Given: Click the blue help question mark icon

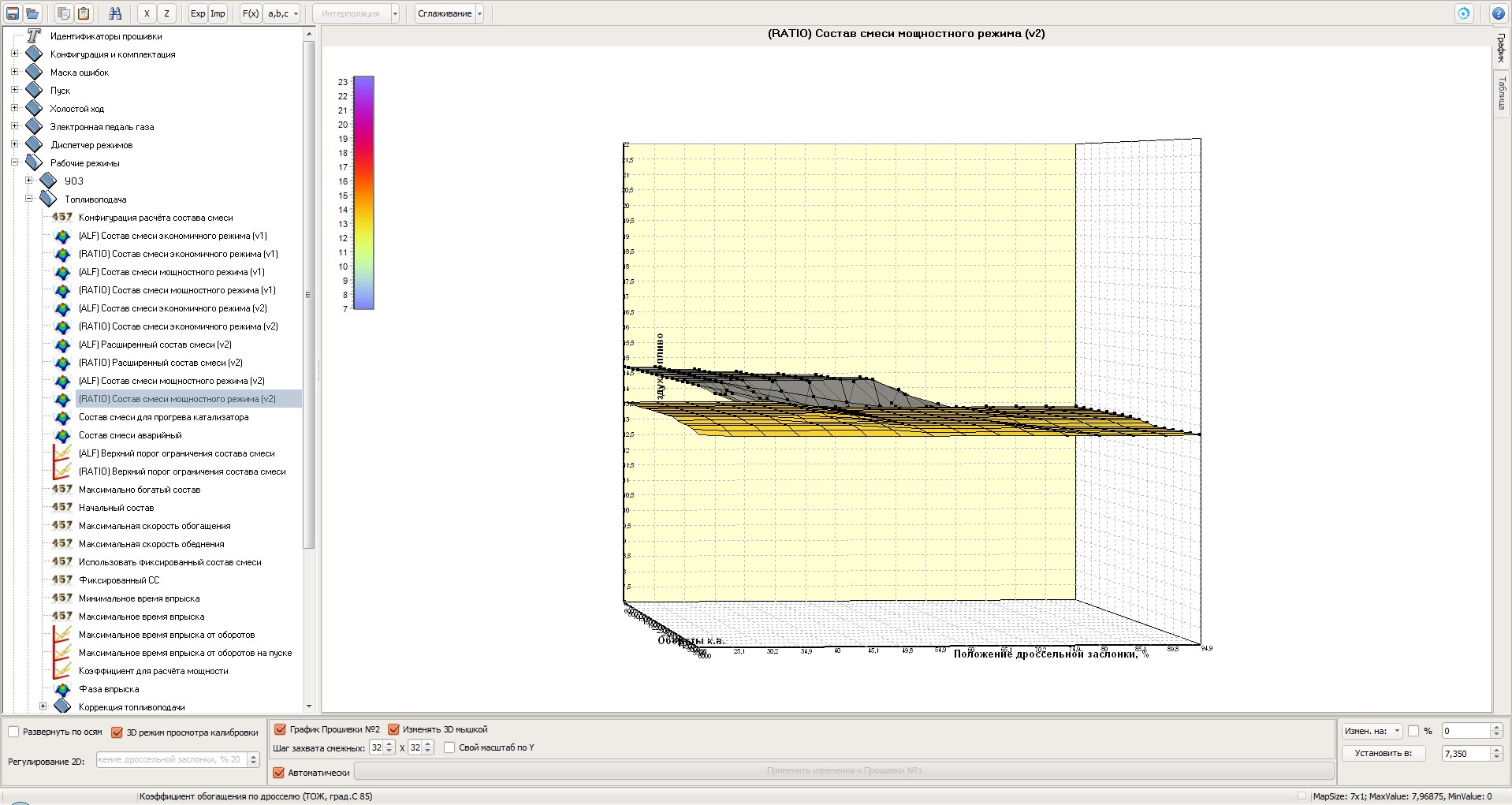Looking at the screenshot, I should click(1498, 13).
